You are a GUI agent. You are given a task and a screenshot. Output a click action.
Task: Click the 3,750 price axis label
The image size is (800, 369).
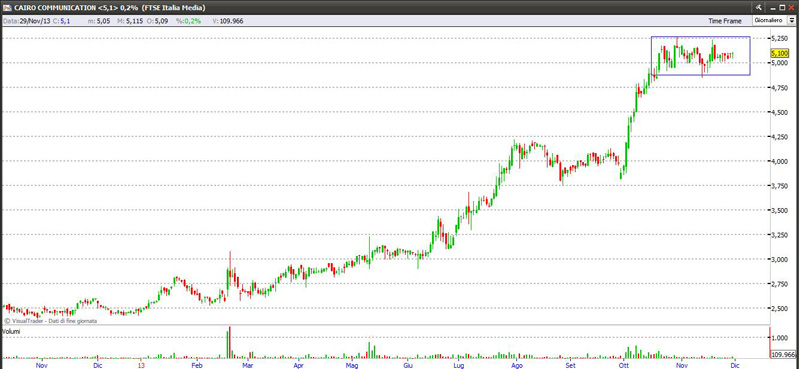coord(780,186)
